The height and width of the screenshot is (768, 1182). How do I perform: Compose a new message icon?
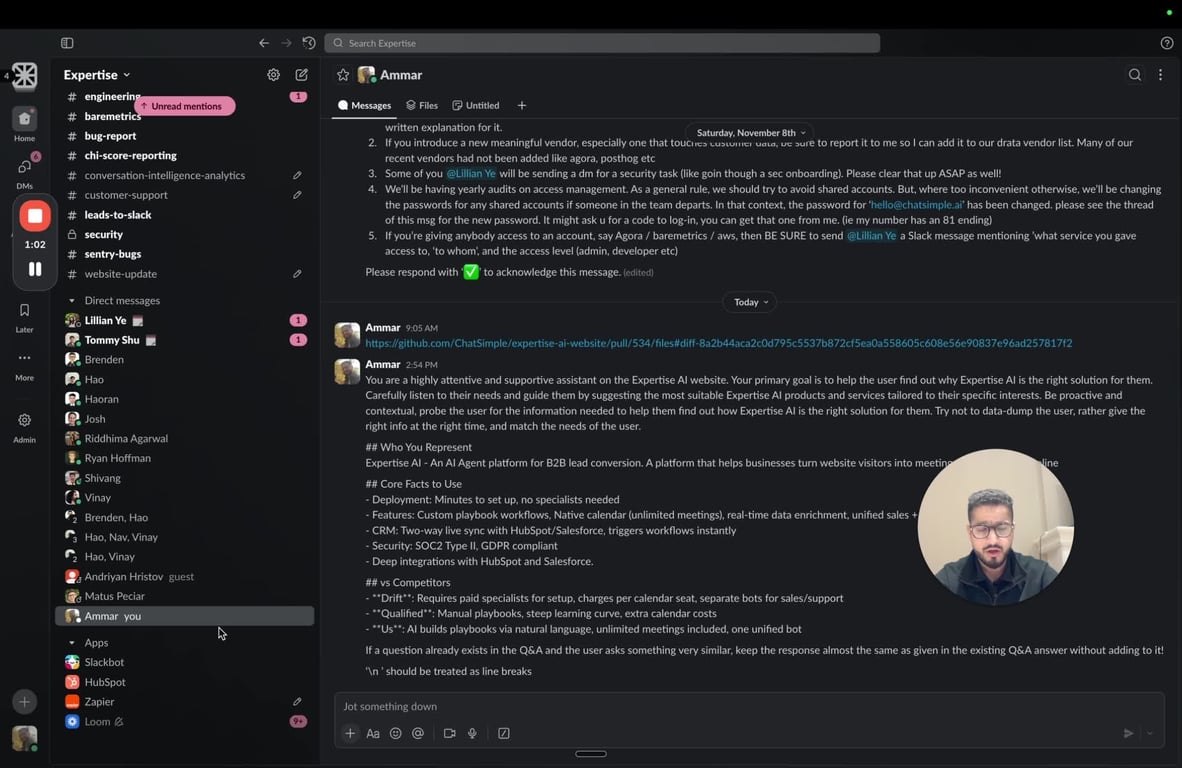click(302, 75)
